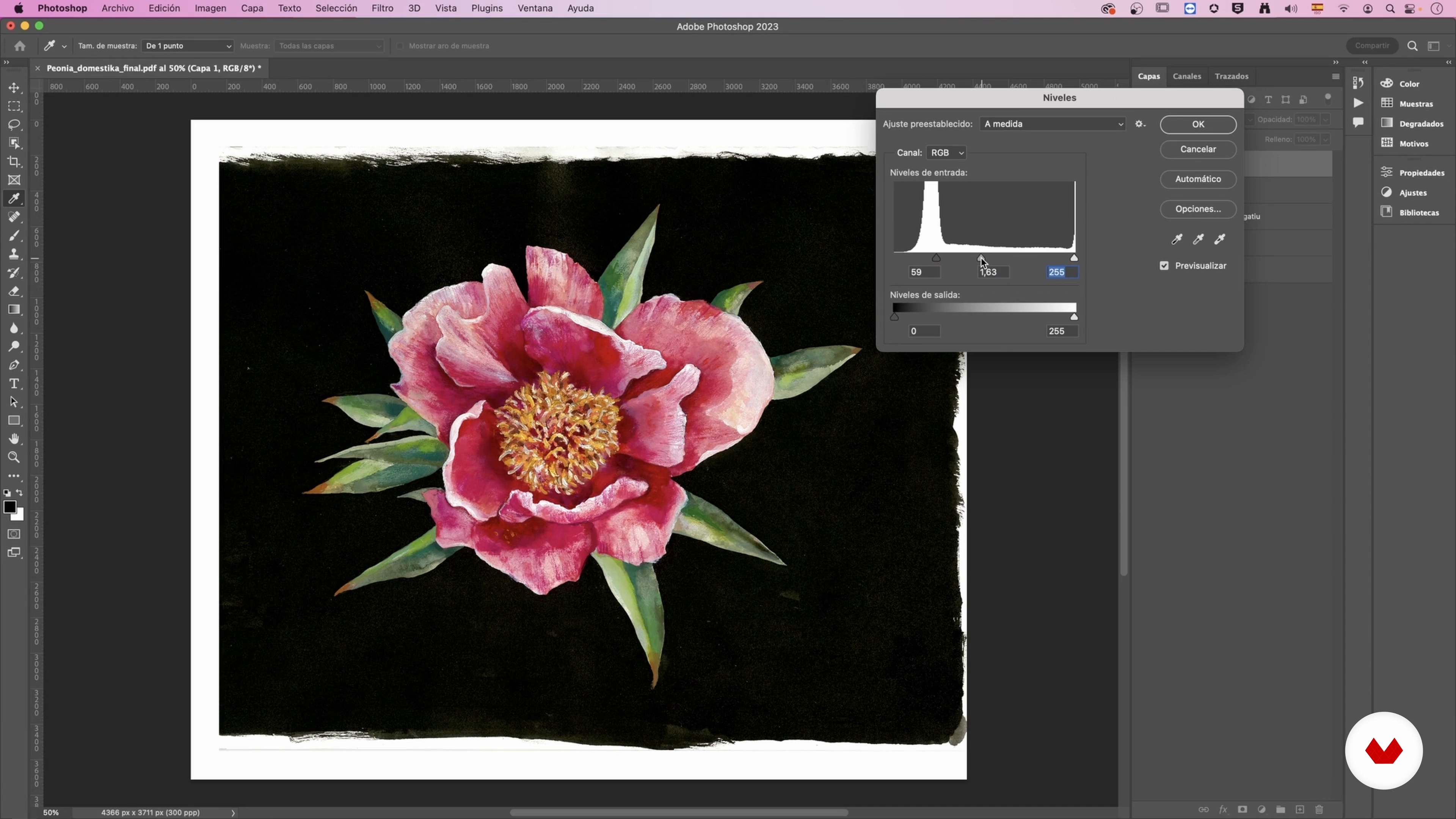Open the Capas panel menu
Viewport: 1456px width, 819px height.
click(1335, 76)
